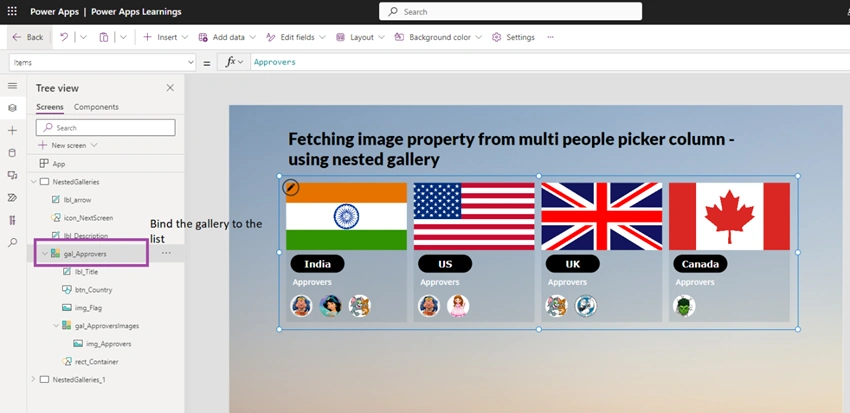The width and height of the screenshot is (850, 413).
Task: Click the US flag image
Action: [474, 216]
